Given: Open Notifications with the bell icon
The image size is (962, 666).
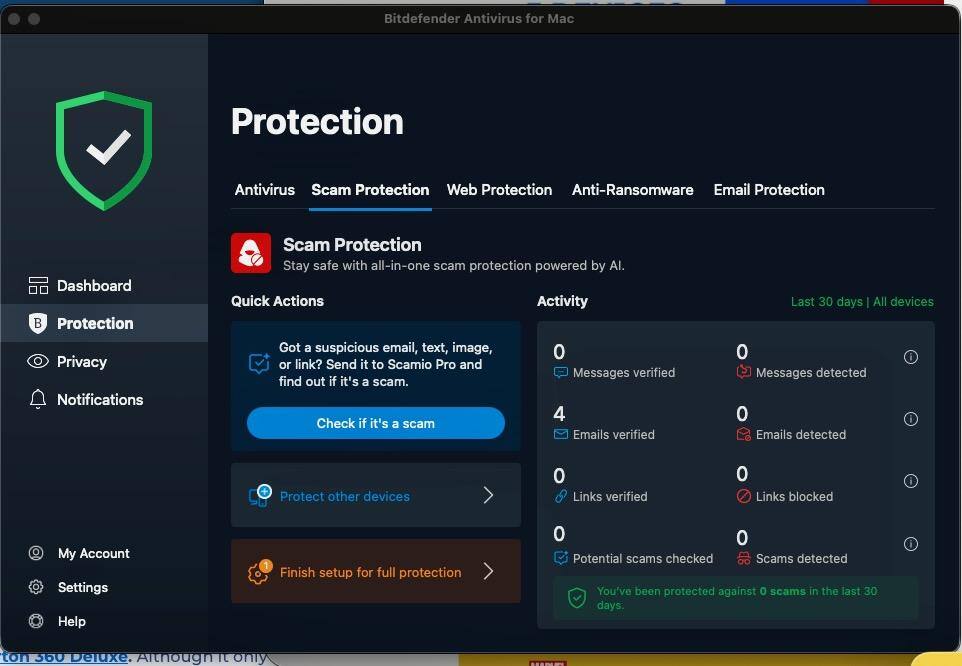Looking at the screenshot, I should pyautogui.click(x=99, y=400).
